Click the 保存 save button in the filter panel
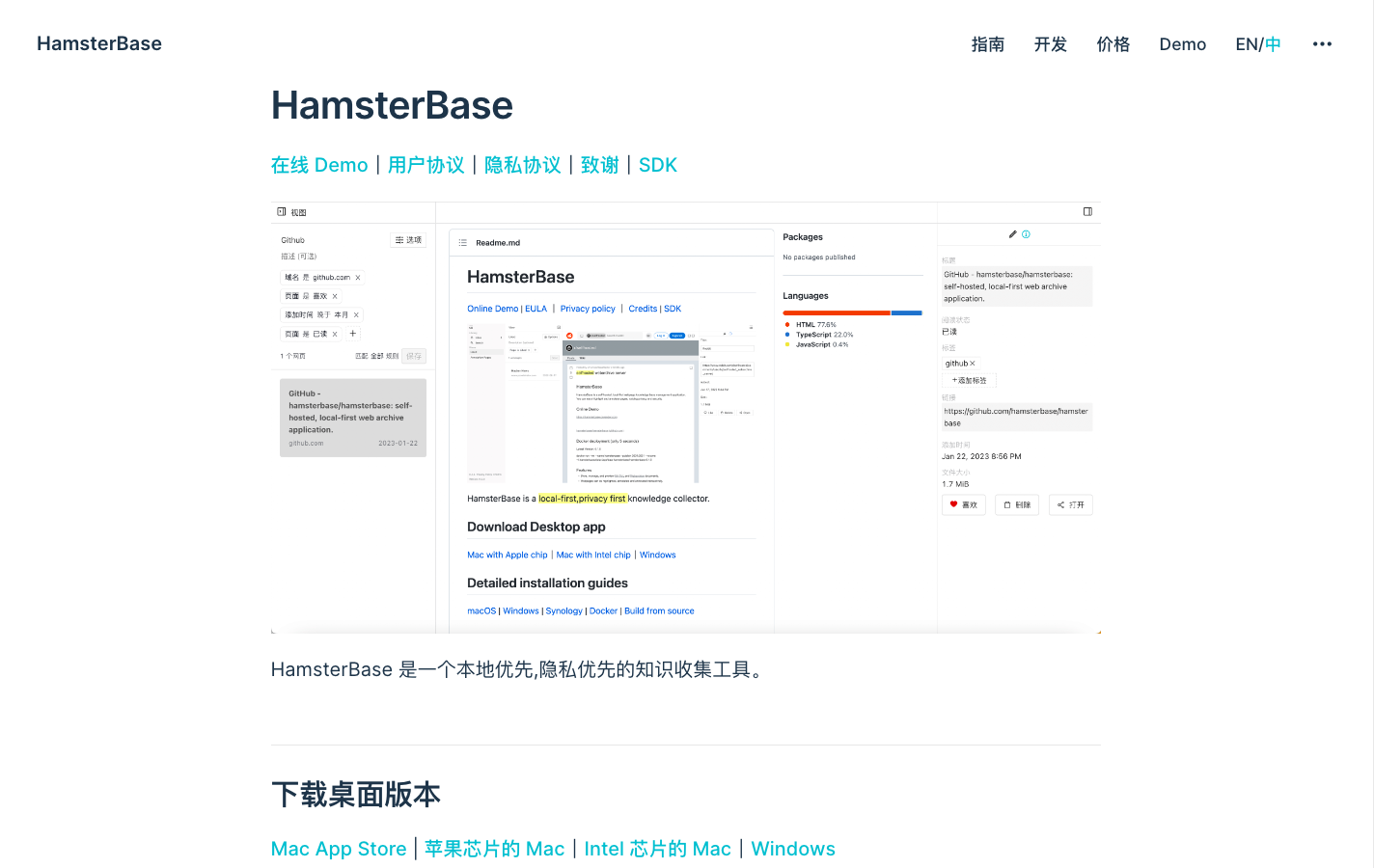 coord(415,355)
